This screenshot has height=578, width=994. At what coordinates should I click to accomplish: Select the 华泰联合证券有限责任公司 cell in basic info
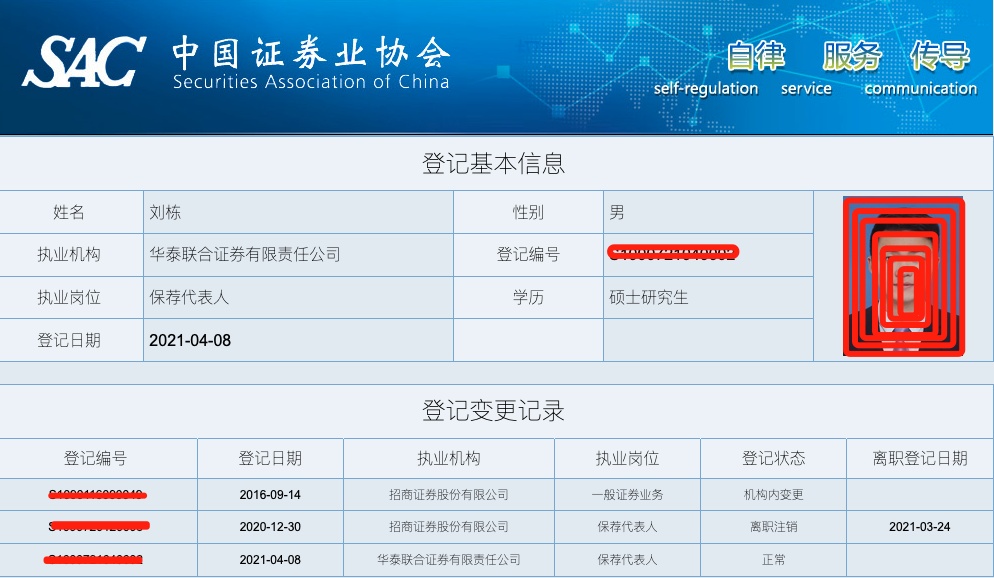click(x=245, y=254)
